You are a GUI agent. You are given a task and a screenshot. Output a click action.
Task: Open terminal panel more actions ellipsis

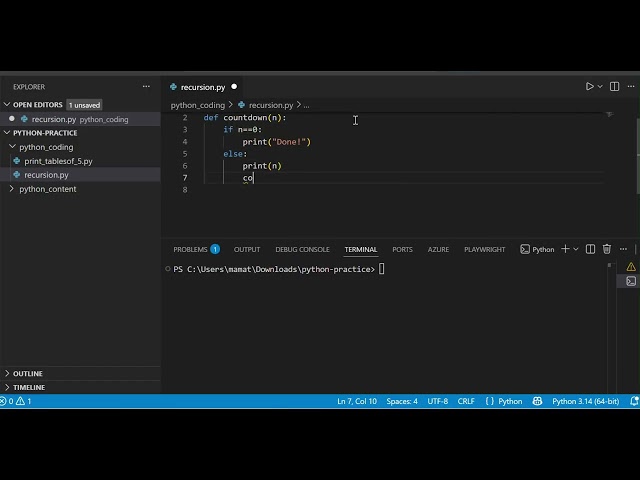[623, 249]
